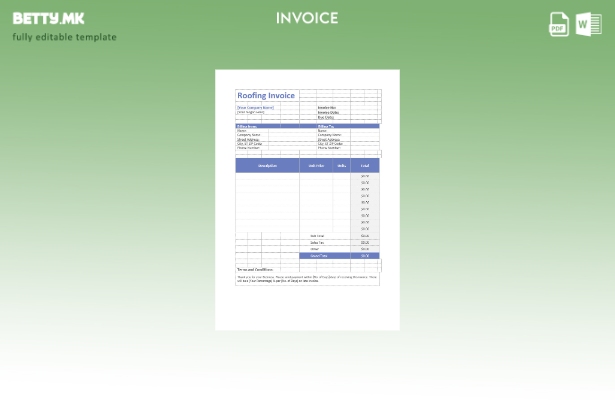This screenshot has width=615, height=400.
Task: Click the Total column header
Action: click(x=365, y=165)
